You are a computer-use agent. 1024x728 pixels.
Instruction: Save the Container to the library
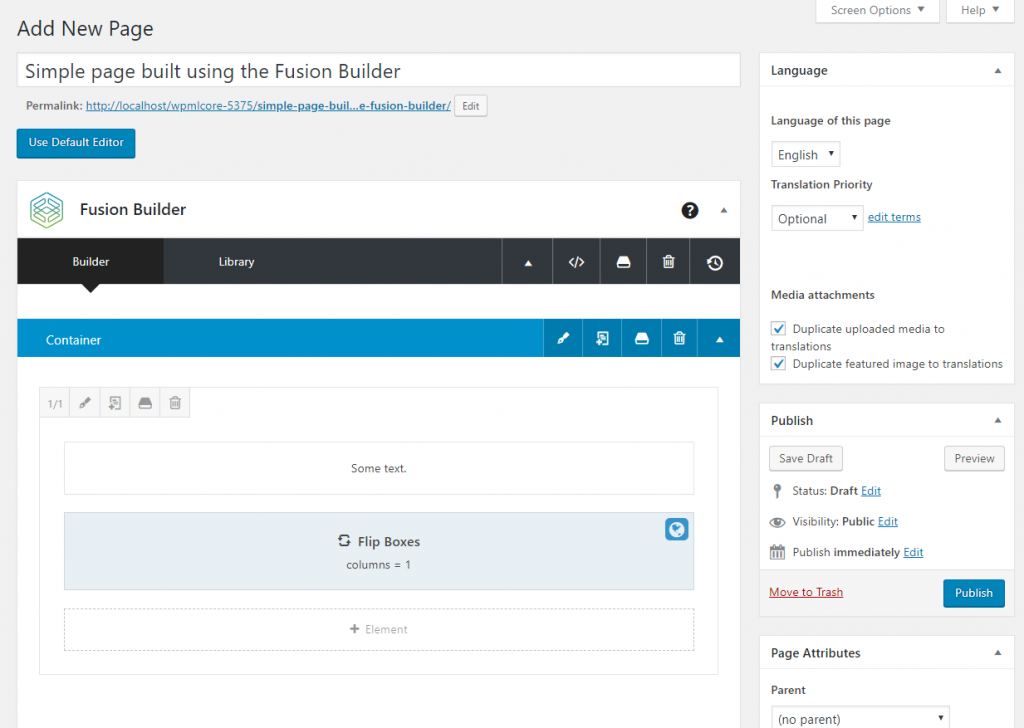(x=642, y=338)
